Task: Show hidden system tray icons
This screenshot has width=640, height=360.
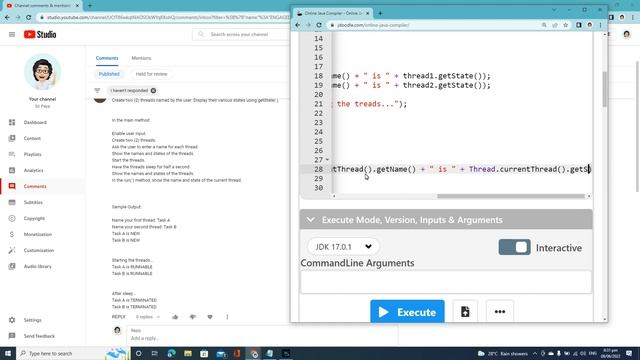Action: [535, 353]
